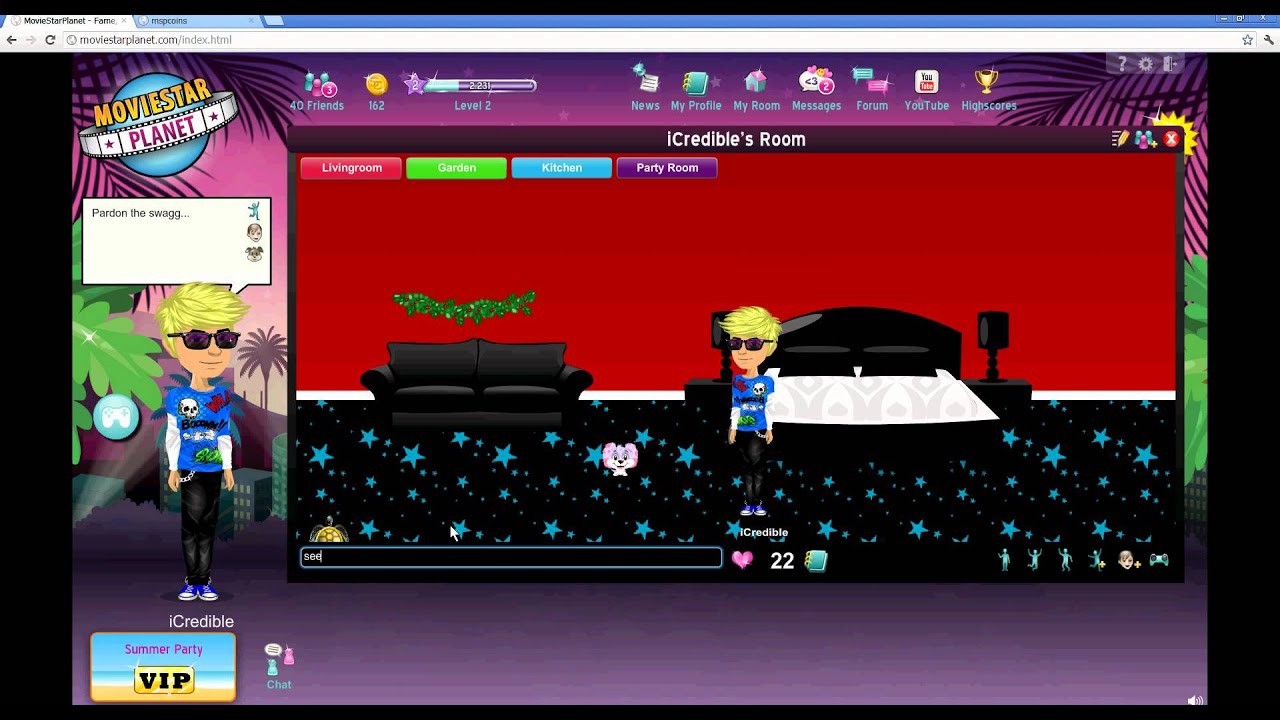Open the Chat rooms icon

(279, 666)
